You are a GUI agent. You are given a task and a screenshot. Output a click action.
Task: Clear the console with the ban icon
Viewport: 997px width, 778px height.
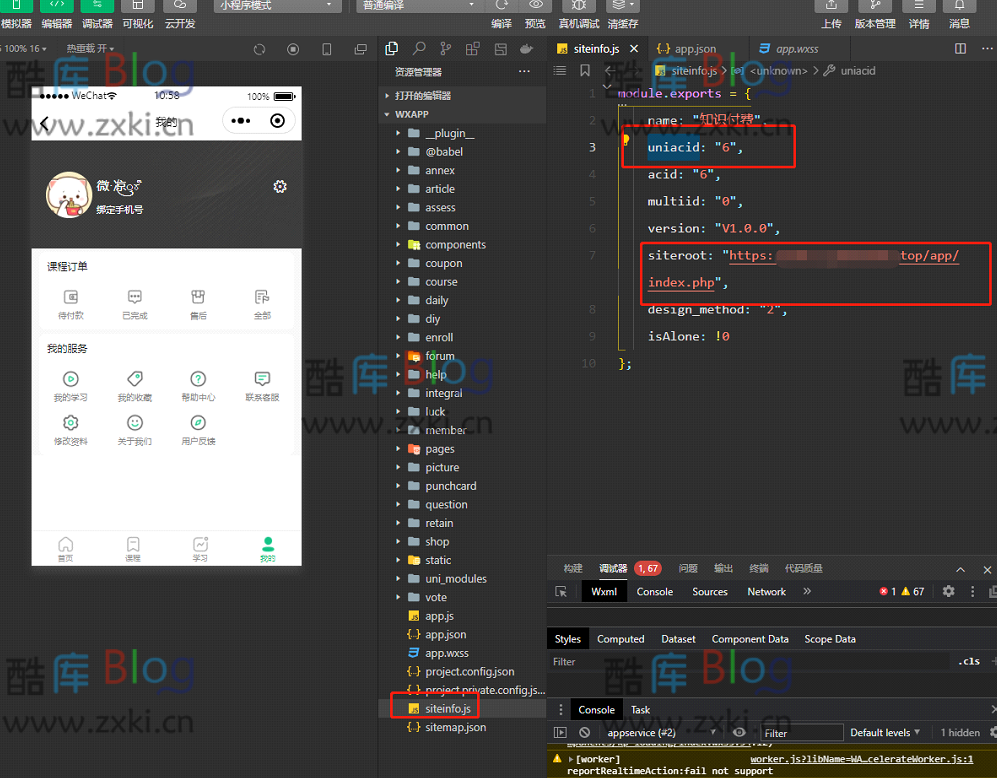[584, 732]
